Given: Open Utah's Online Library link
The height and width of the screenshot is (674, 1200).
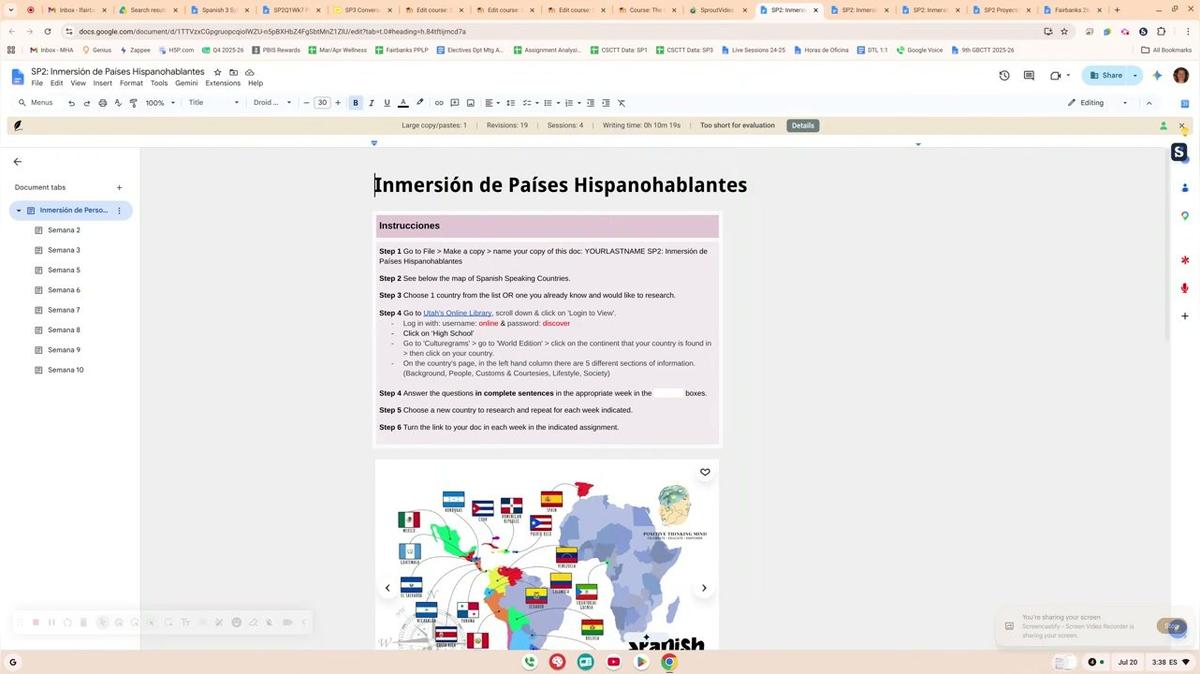Looking at the screenshot, I should [457, 313].
